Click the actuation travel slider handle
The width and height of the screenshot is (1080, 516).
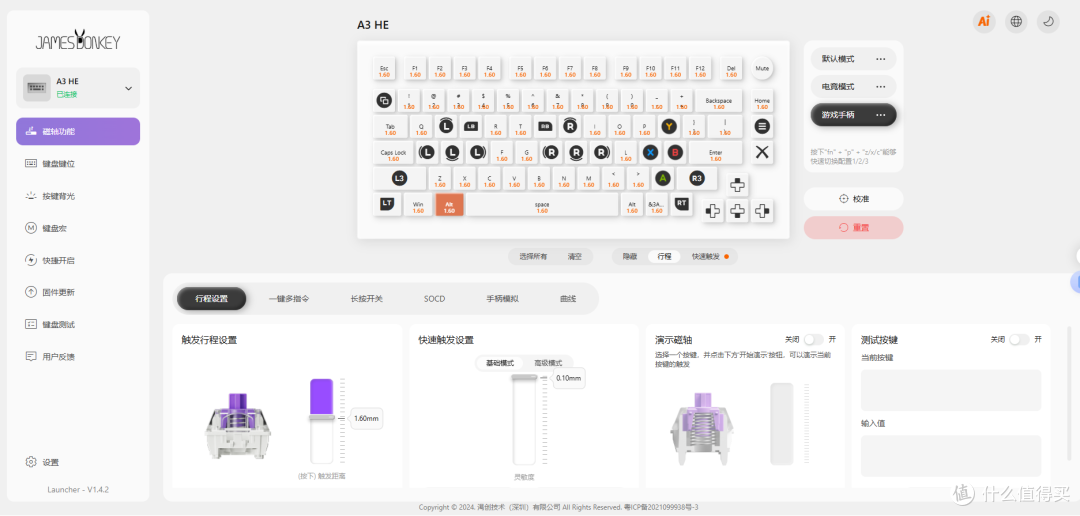[322, 417]
